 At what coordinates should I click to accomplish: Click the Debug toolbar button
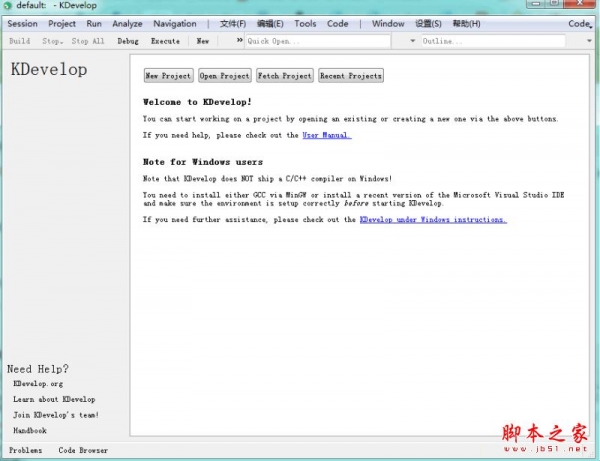[128, 41]
